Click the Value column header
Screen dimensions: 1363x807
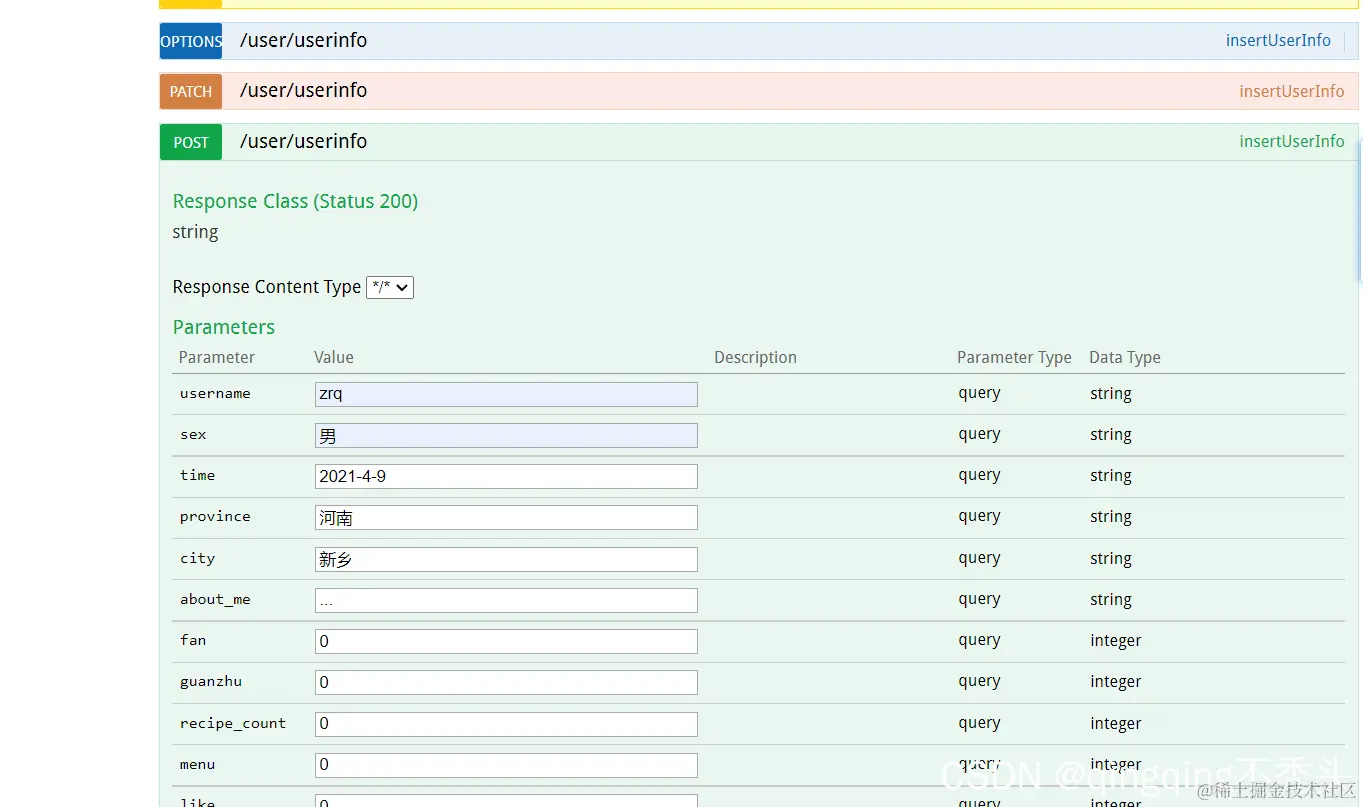[x=334, y=358]
